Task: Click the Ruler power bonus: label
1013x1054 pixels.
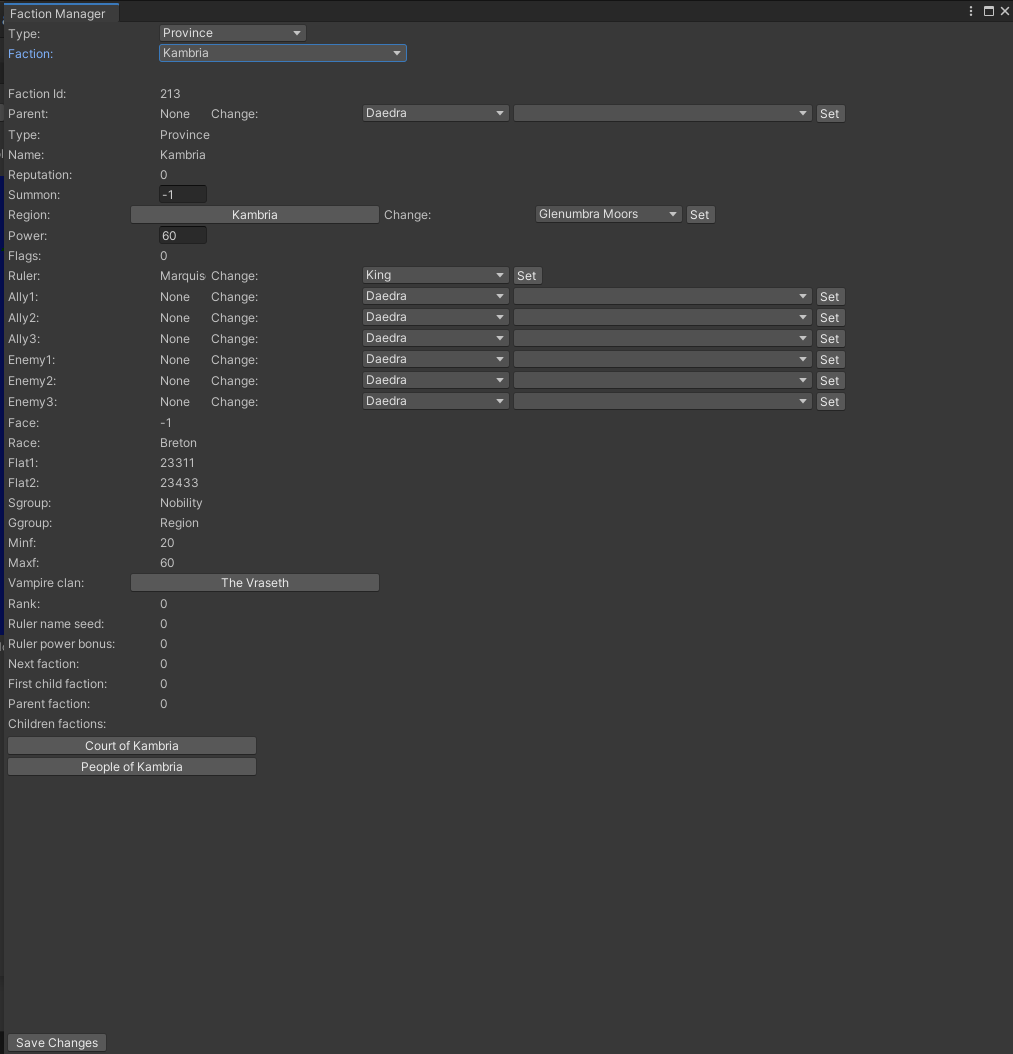Action: pyautogui.click(x=61, y=644)
